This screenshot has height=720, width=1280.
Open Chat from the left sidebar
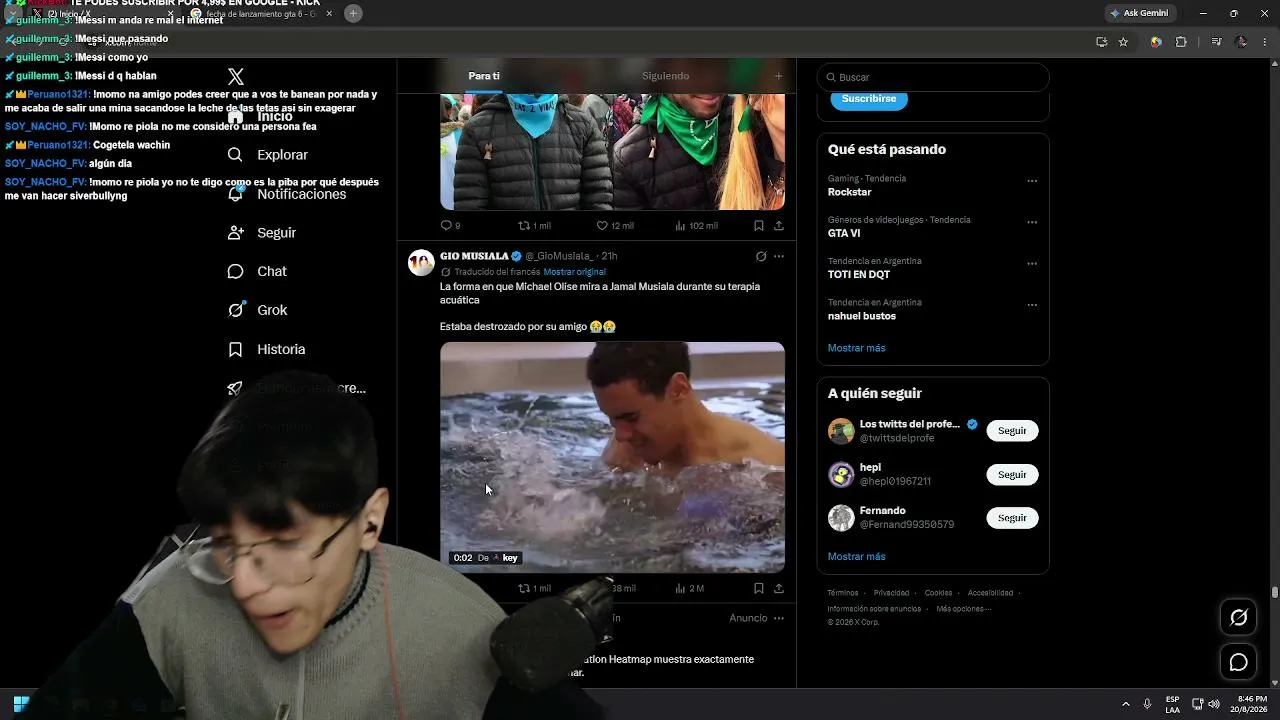257,272
